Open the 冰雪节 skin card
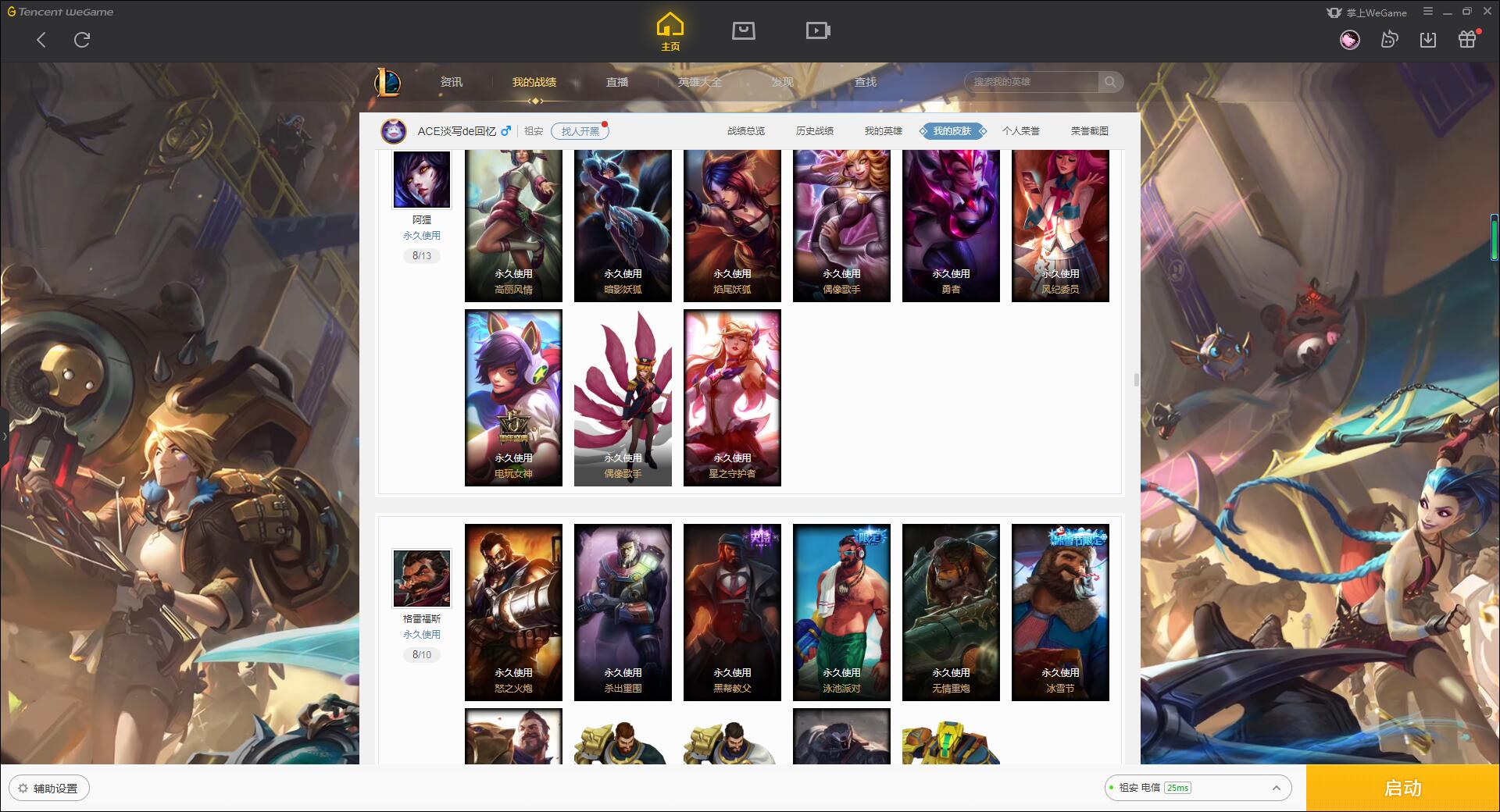 coord(1060,613)
